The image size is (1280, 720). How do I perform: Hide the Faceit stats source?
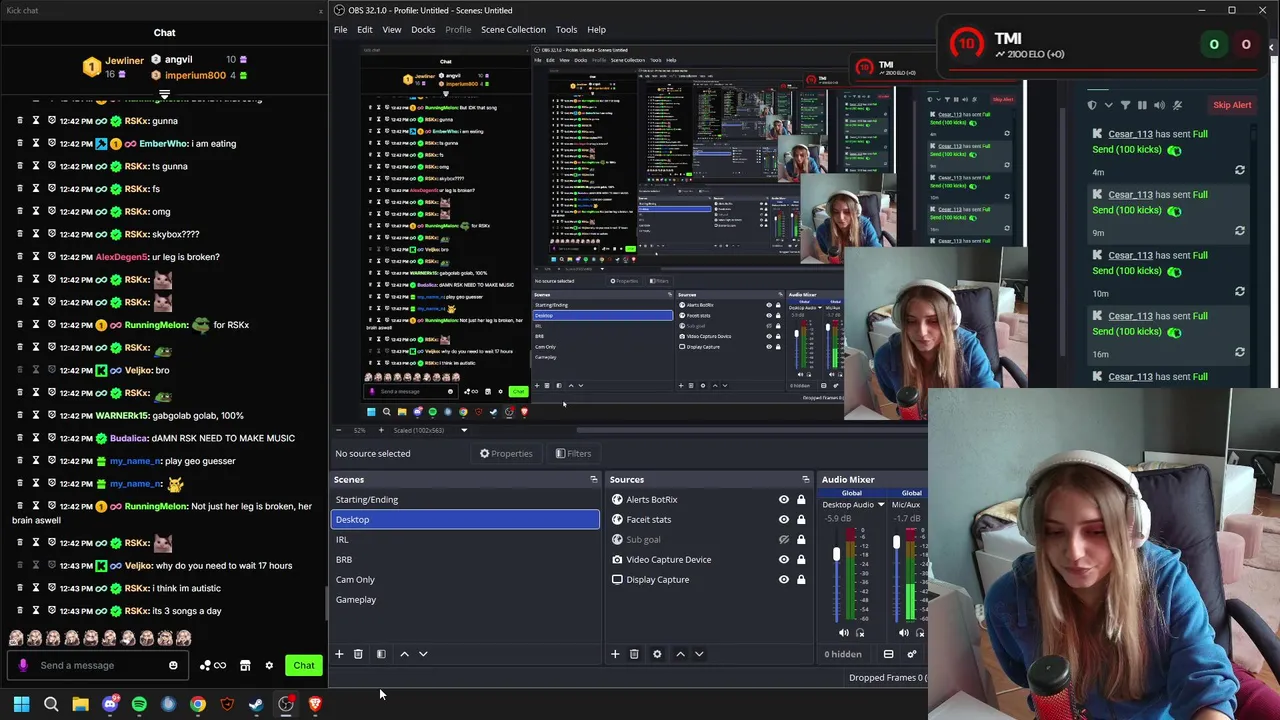[784, 520]
